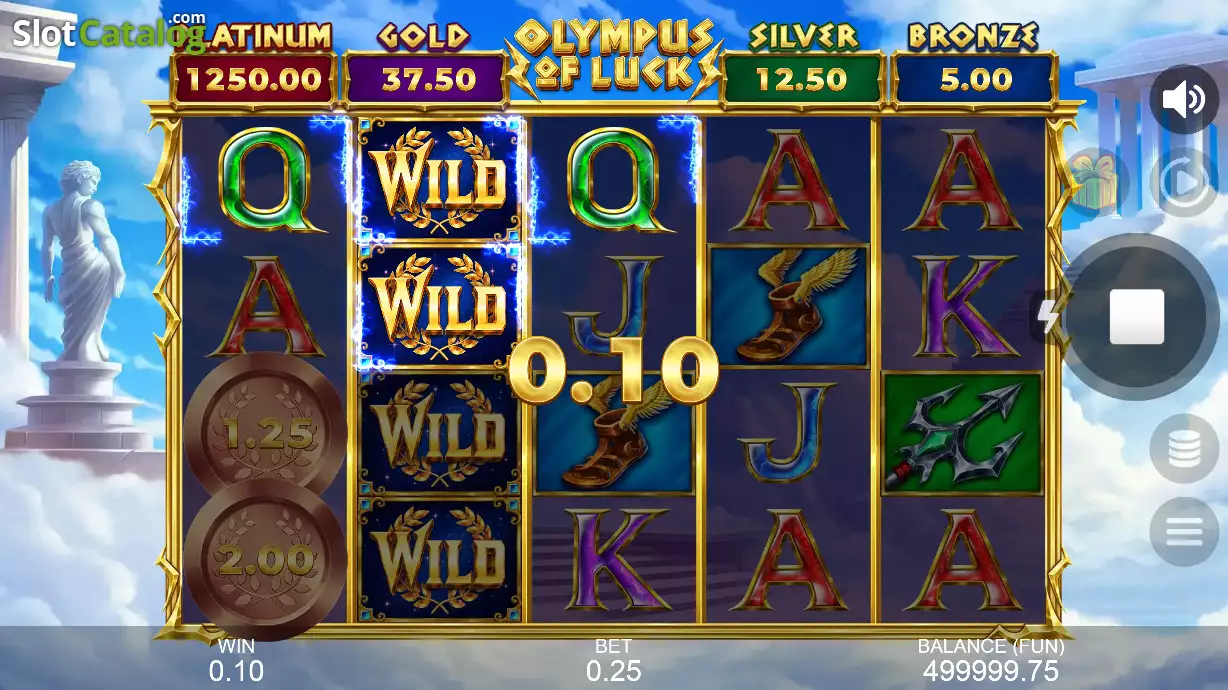Open the hamburger menu icon
1228x690 pixels.
pos(1184,532)
